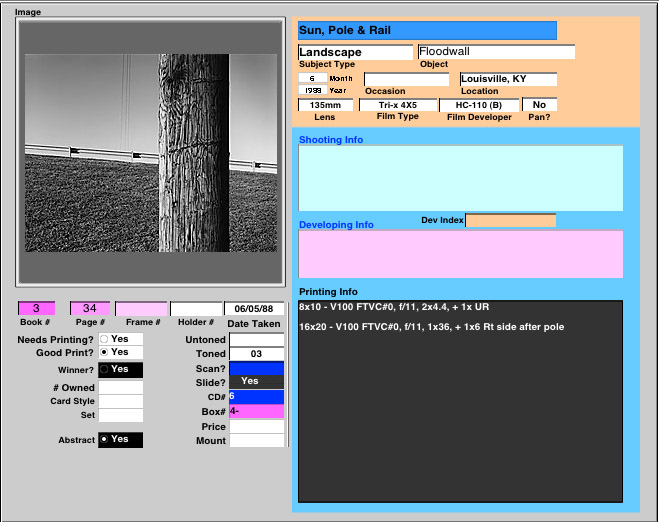This screenshot has width=660, height=522.
Task: Click the blue Scan? field
Action: (x=256, y=368)
